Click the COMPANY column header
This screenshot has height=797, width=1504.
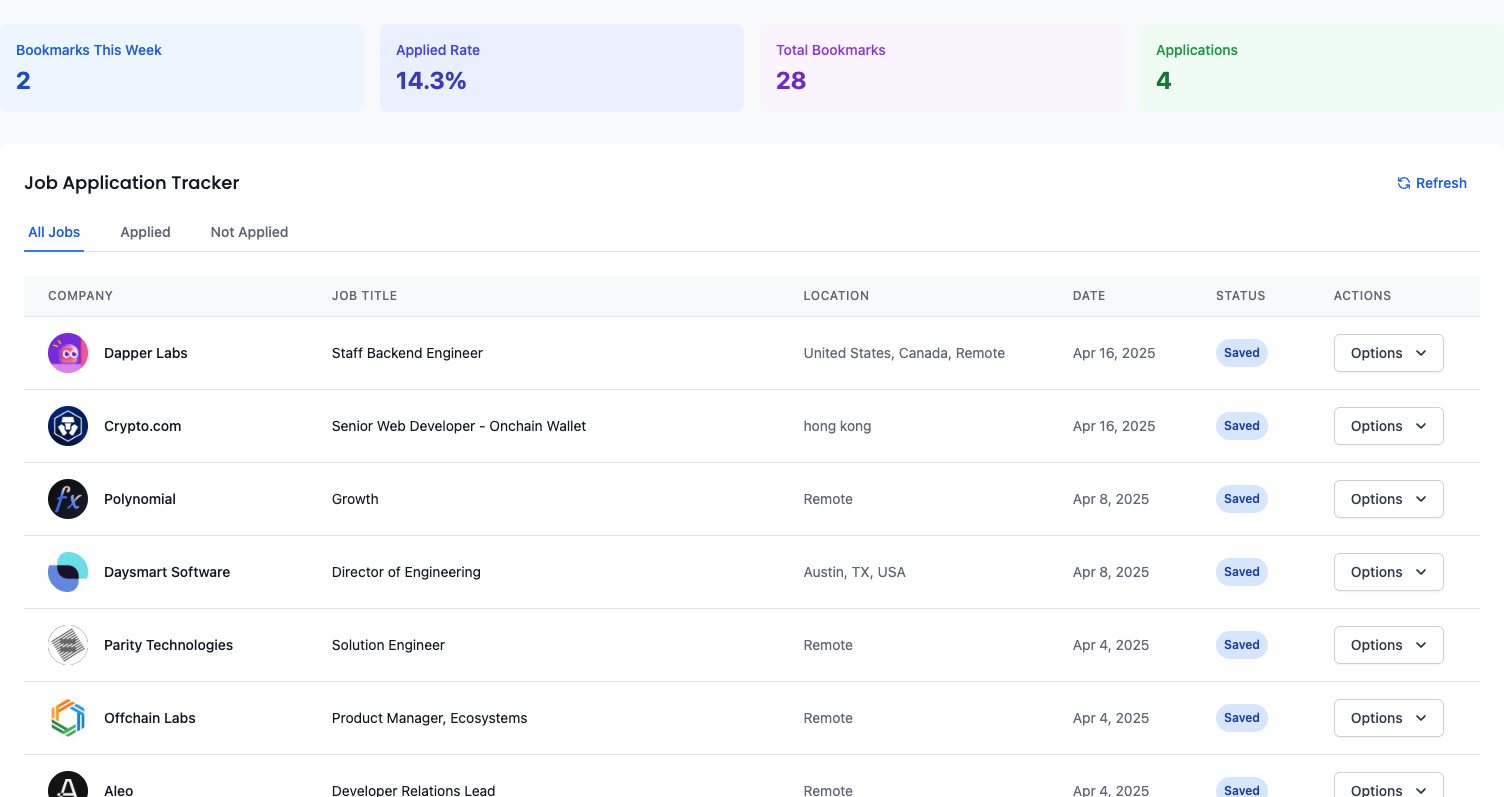(x=81, y=296)
